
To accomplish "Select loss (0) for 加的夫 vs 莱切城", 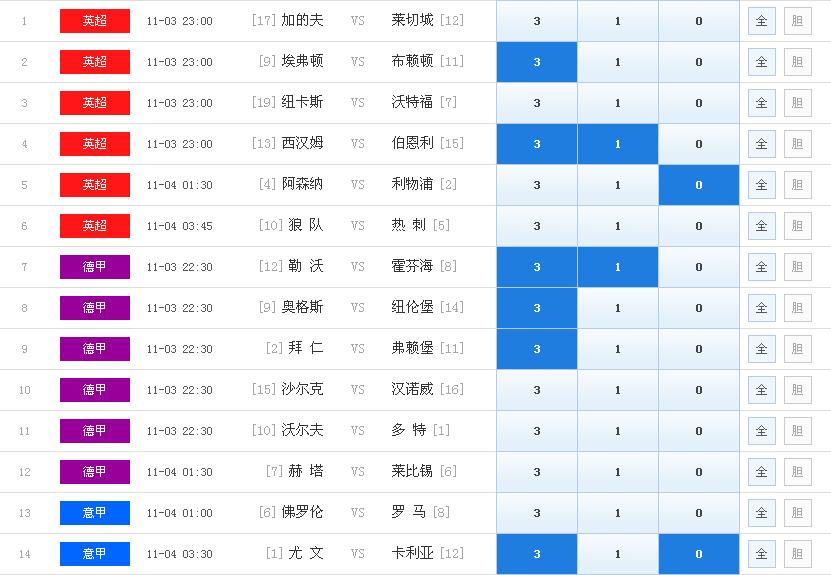I will (699, 21).
